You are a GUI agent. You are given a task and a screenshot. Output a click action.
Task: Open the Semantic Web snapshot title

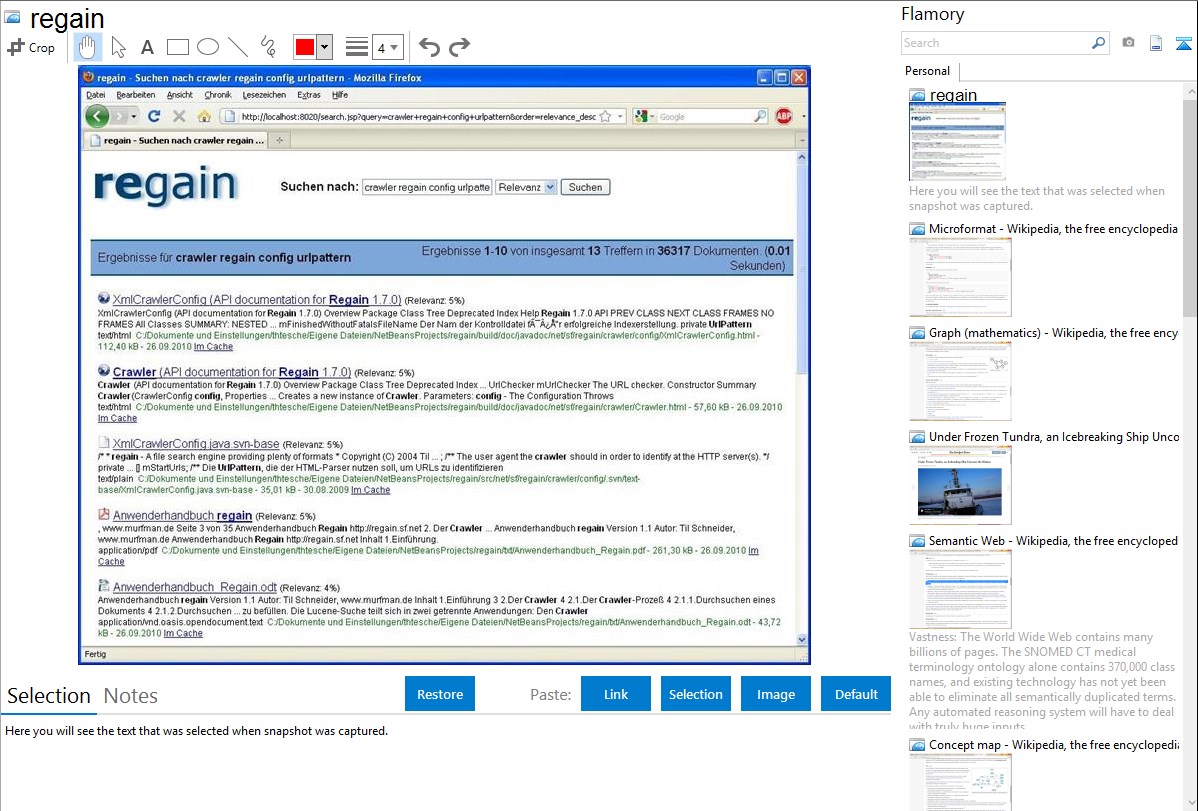(x=1053, y=540)
